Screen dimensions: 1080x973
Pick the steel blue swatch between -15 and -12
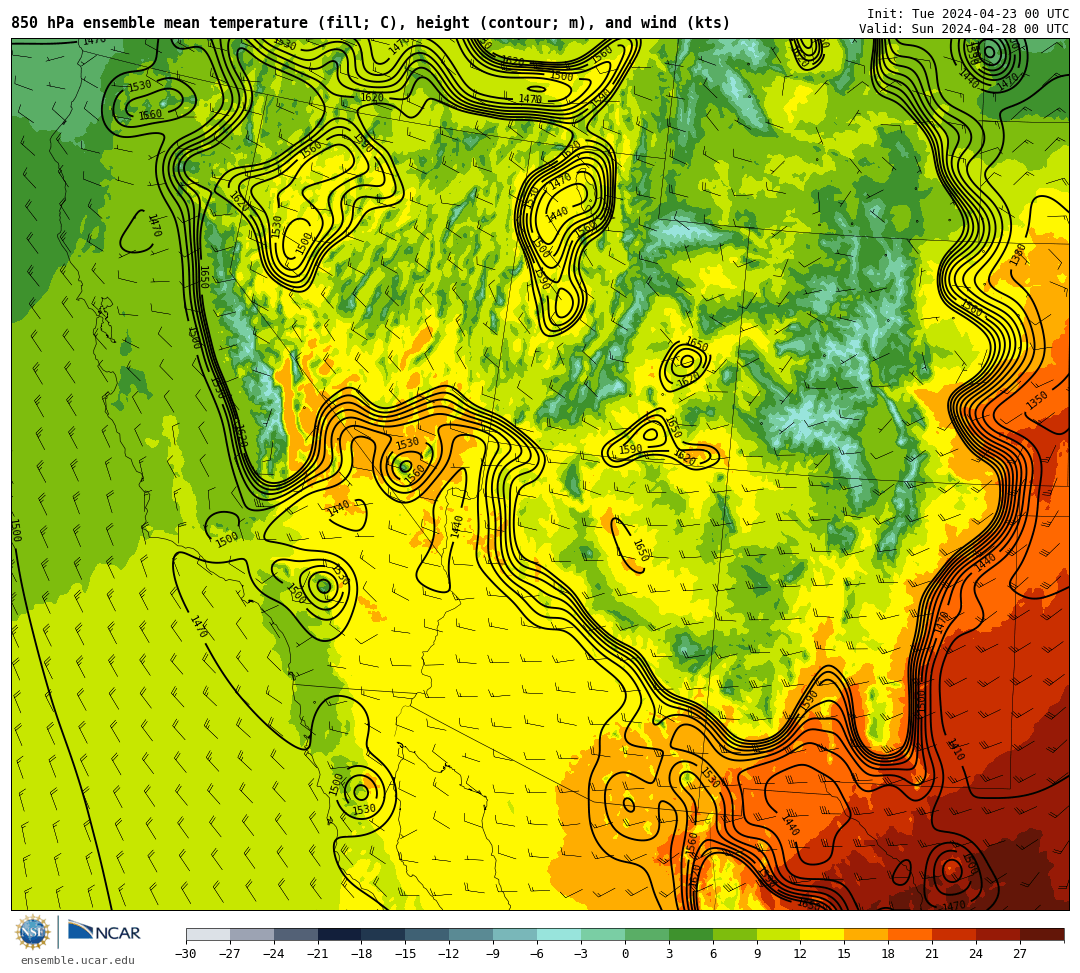(428, 934)
